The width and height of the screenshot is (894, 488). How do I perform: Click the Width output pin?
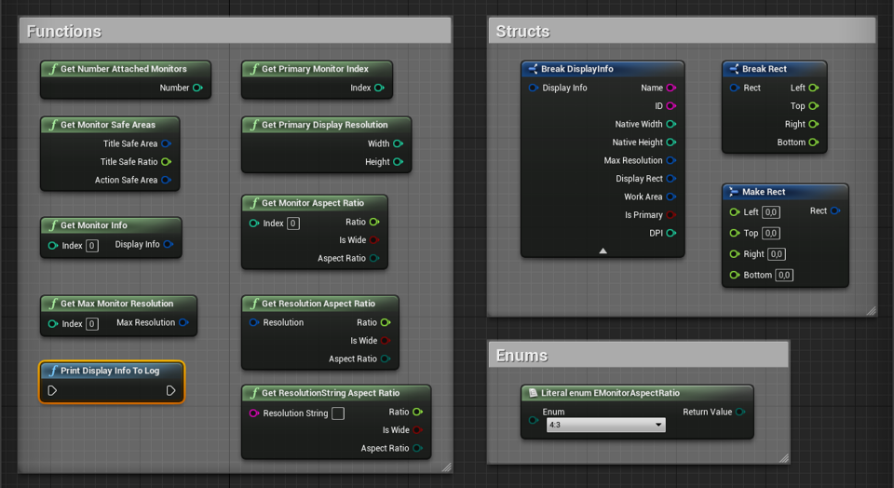pos(398,144)
